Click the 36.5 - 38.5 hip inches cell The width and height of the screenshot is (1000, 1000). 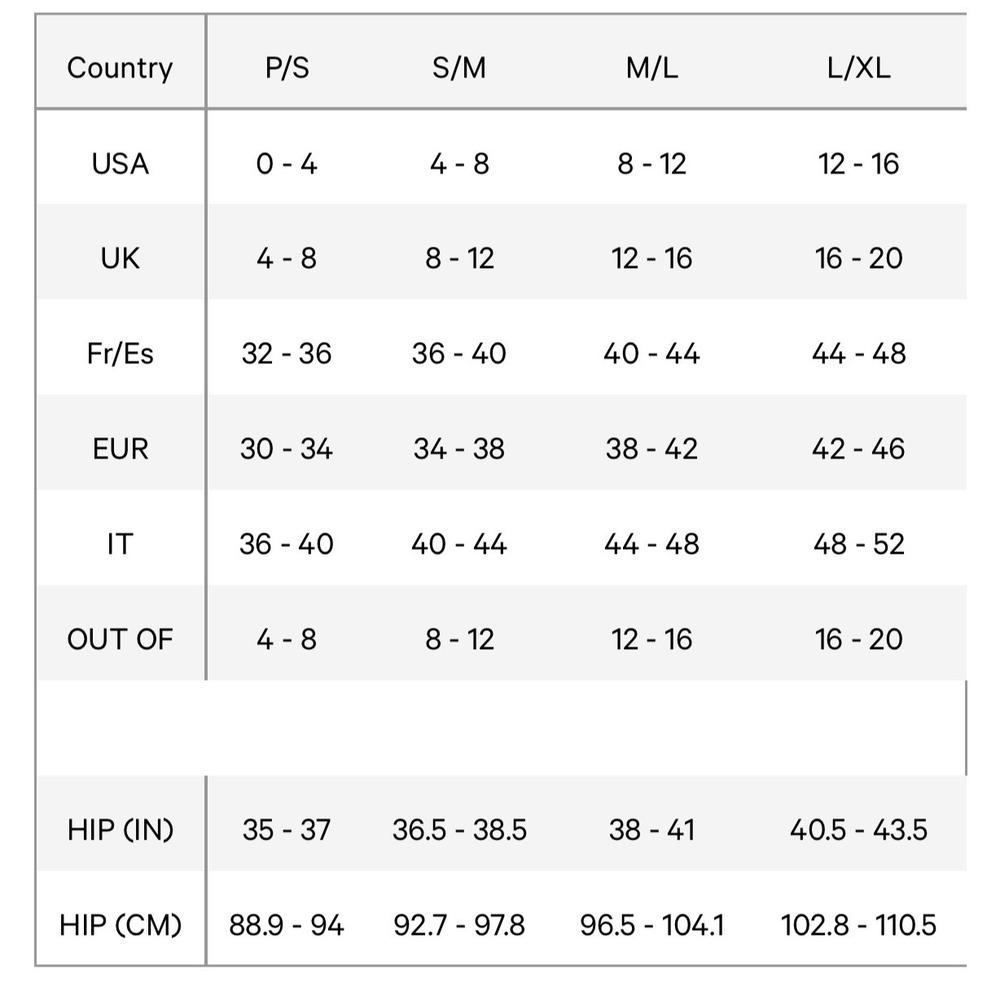click(459, 830)
